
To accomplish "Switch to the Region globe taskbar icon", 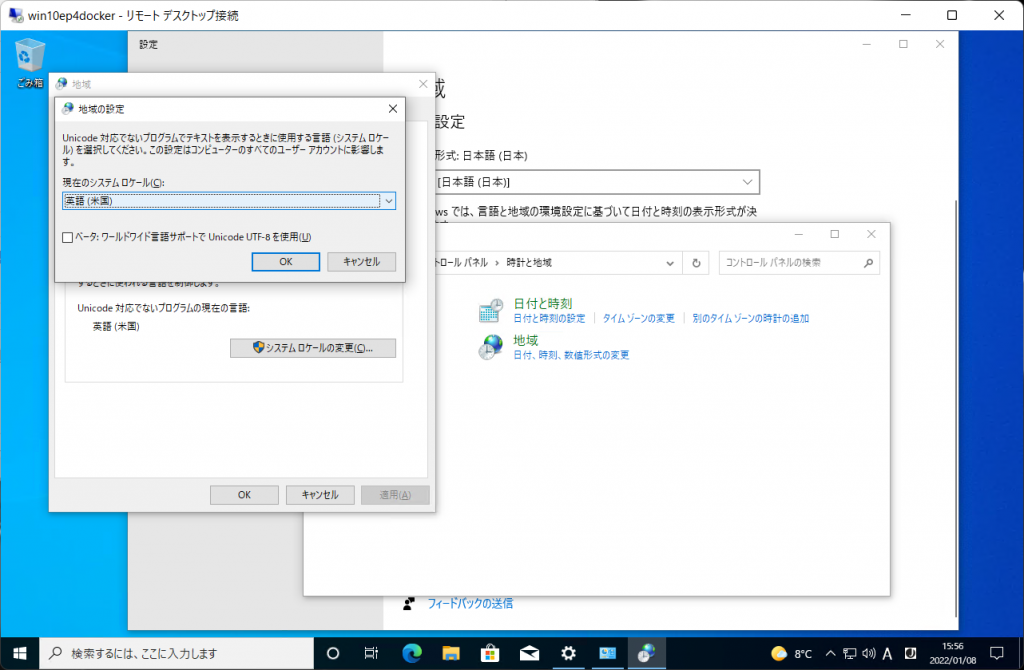I will pyautogui.click(x=647, y=653).
